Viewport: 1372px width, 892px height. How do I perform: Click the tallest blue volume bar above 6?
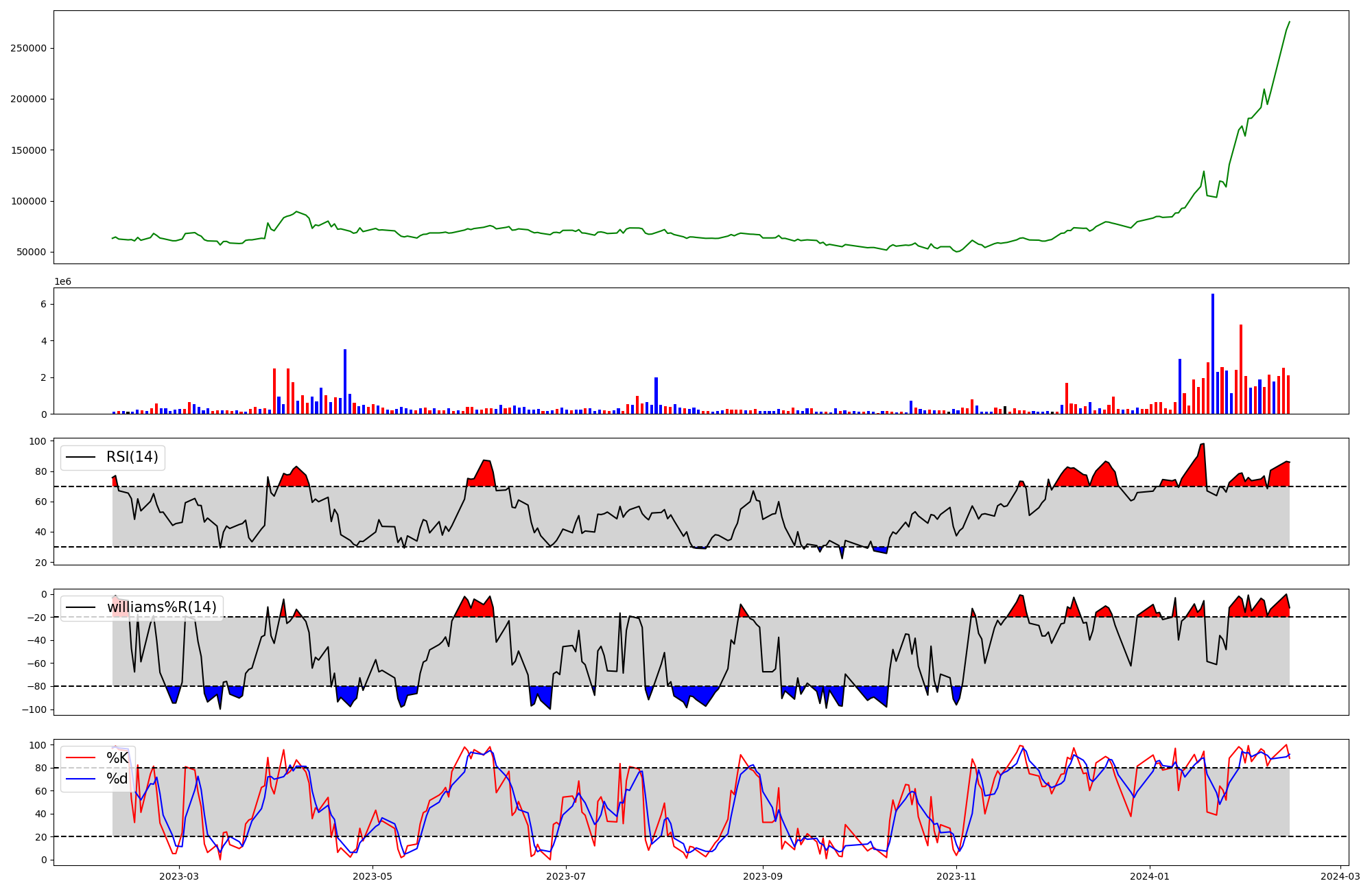(1213, 353)
